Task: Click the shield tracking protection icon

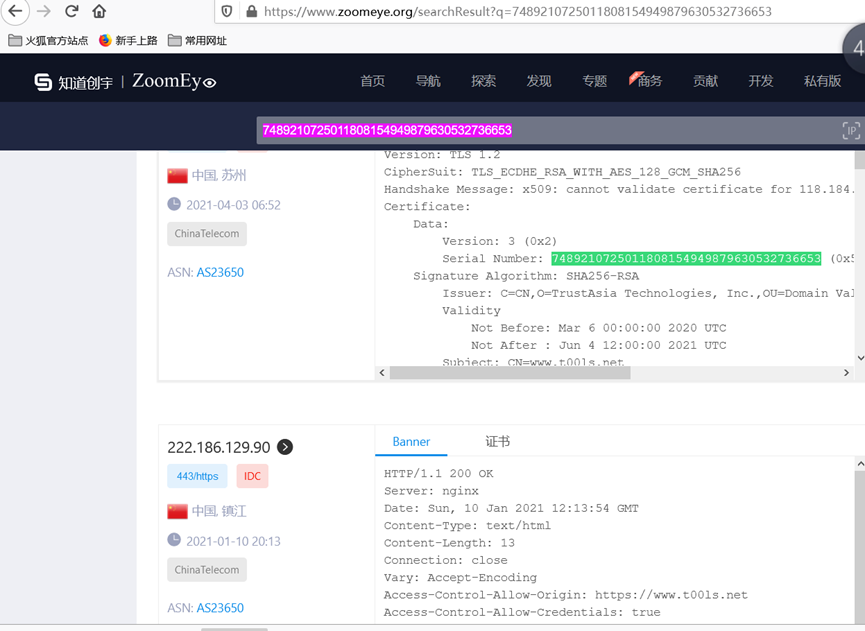Action: pyautogui.click(x=227, y=11)
